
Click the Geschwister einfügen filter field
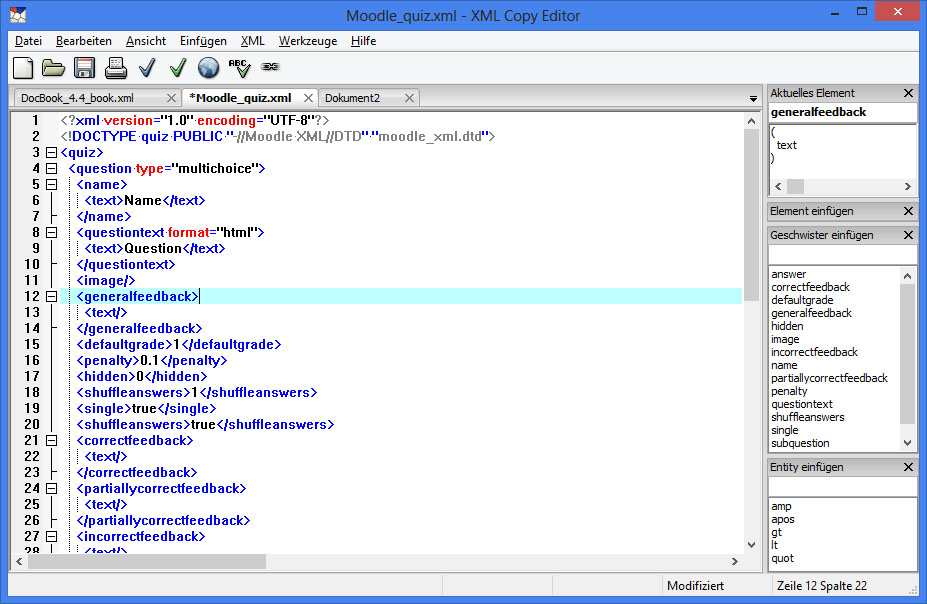tap(842, 255)
